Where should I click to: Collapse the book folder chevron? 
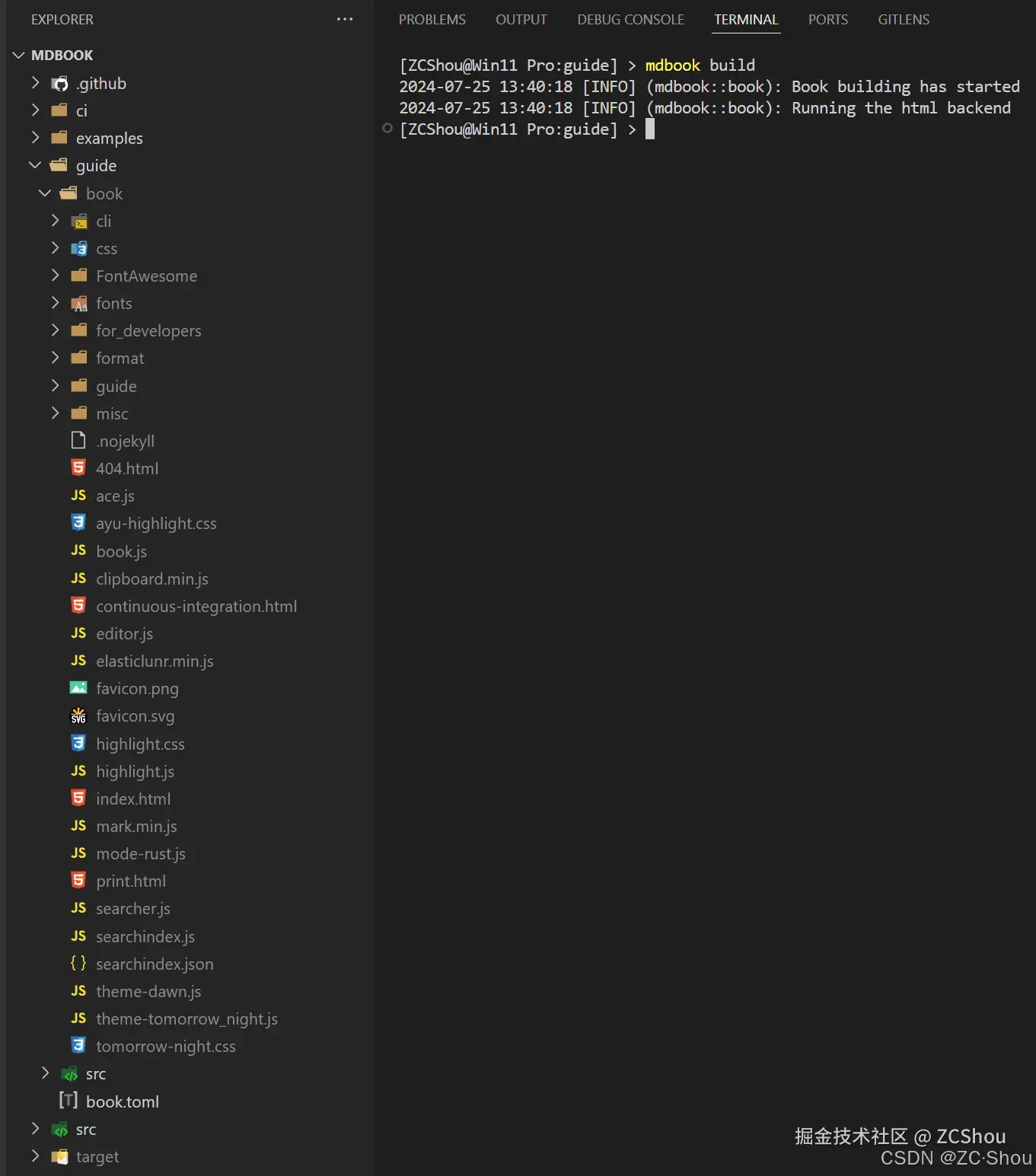(45, 193)
